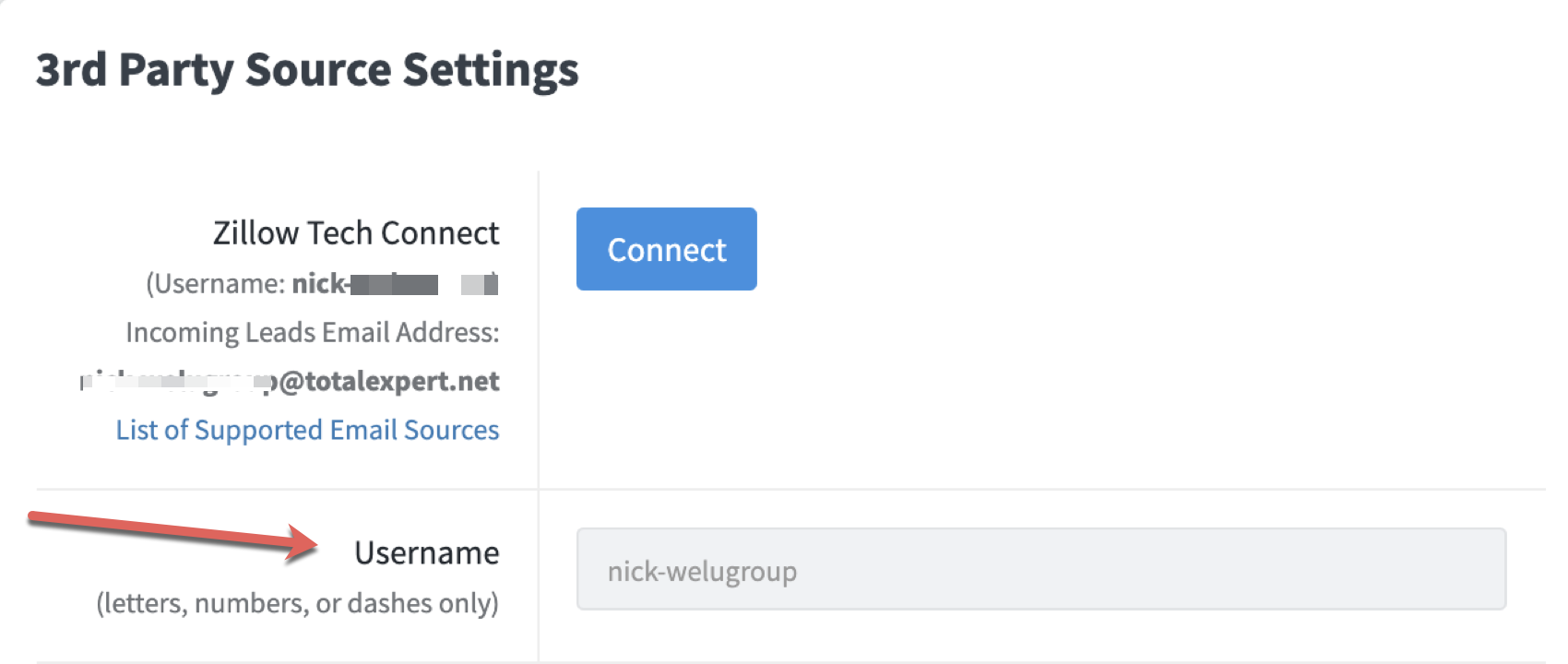Open the List of Supported Email Sources link
The width and height of the screenshot is (1568, 664).
(307, 430)
